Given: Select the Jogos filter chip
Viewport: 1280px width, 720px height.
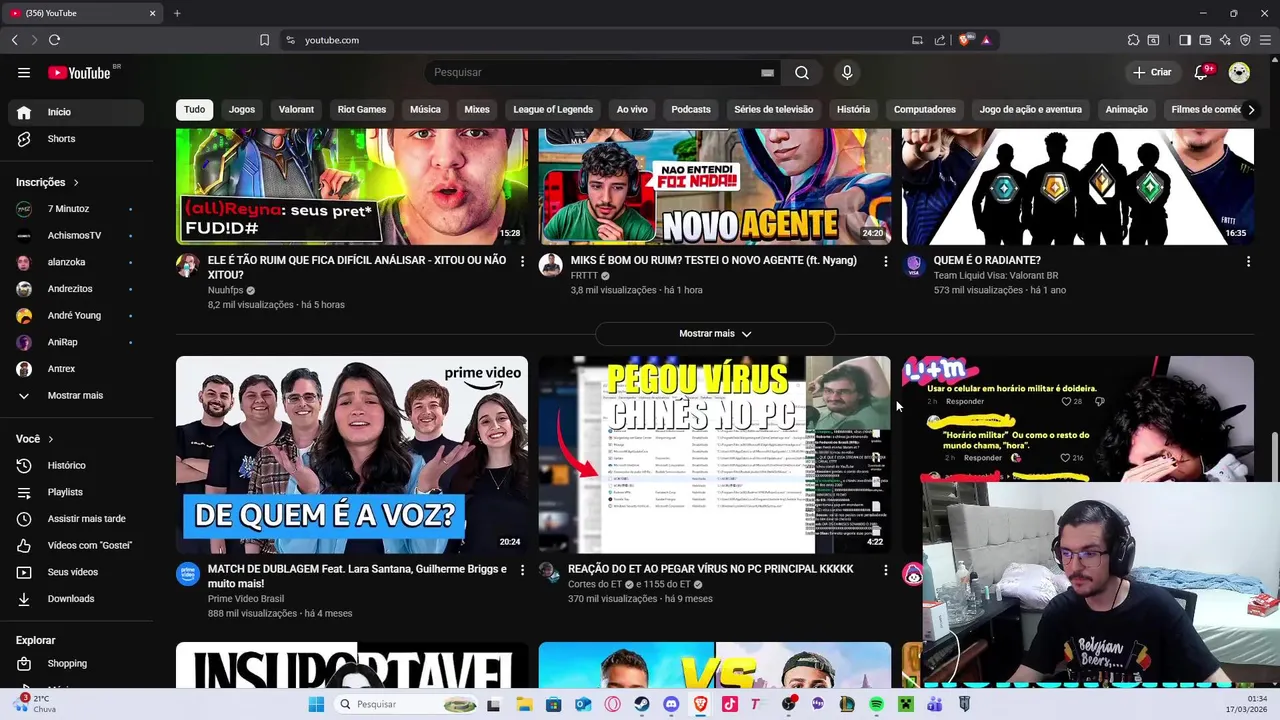Looking at the screenshot, I should 242,109.
